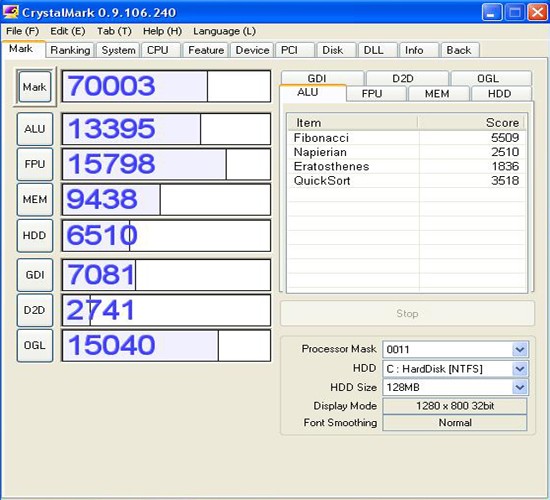
Task: Open the Help (H) menu
Action: tap(162, 31)
